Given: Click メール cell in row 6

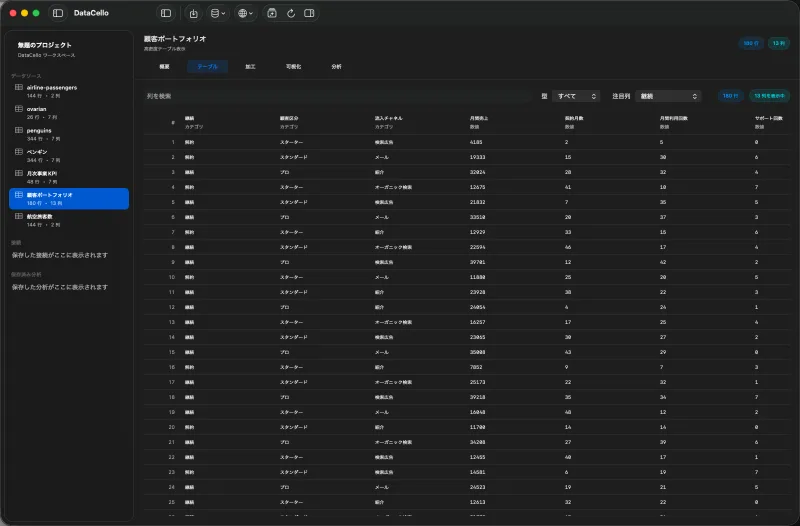Looking at the screenshot, I should click(x=382, y=217).
